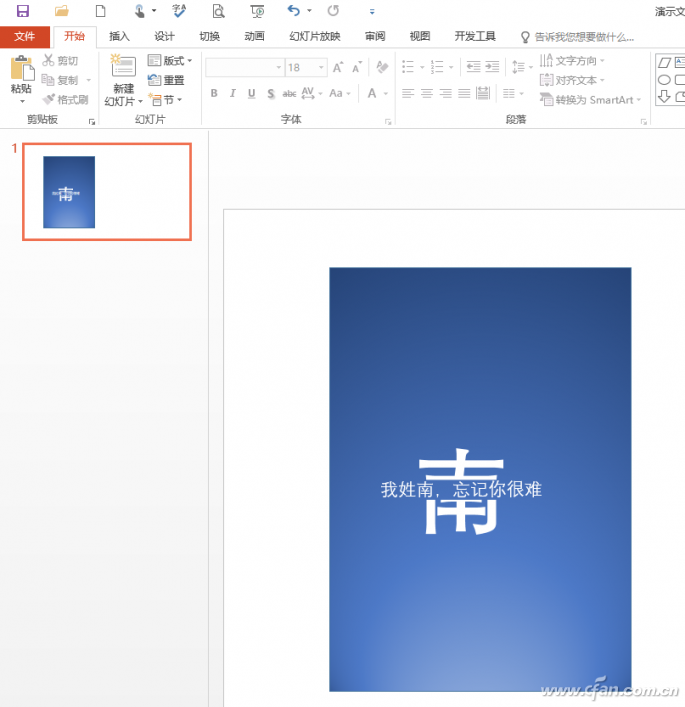Screen dimensions: 685x707
Task: Click 转换为 SmartArt button
Action: coord(590,100)
